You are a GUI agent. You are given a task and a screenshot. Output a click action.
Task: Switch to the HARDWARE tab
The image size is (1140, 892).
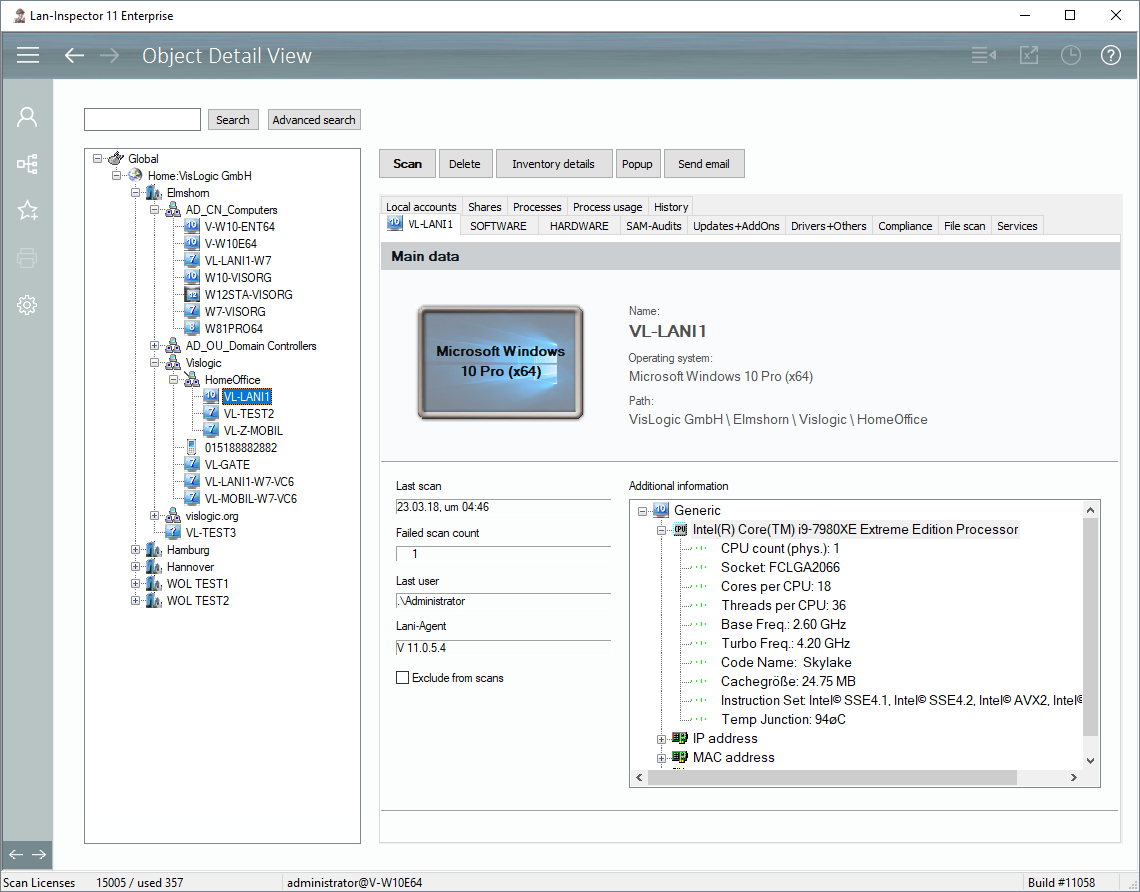[x=578, y=226]
